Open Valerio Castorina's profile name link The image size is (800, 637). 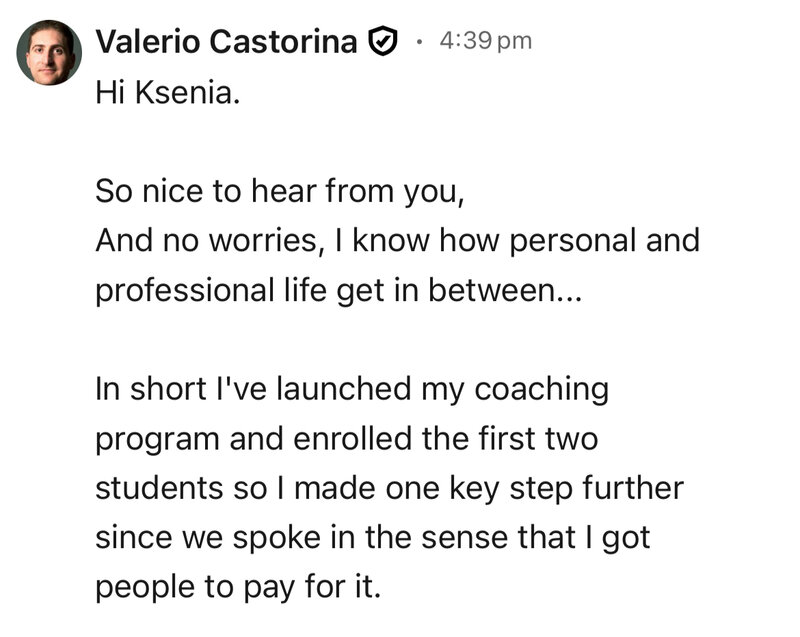pos(227,41)
